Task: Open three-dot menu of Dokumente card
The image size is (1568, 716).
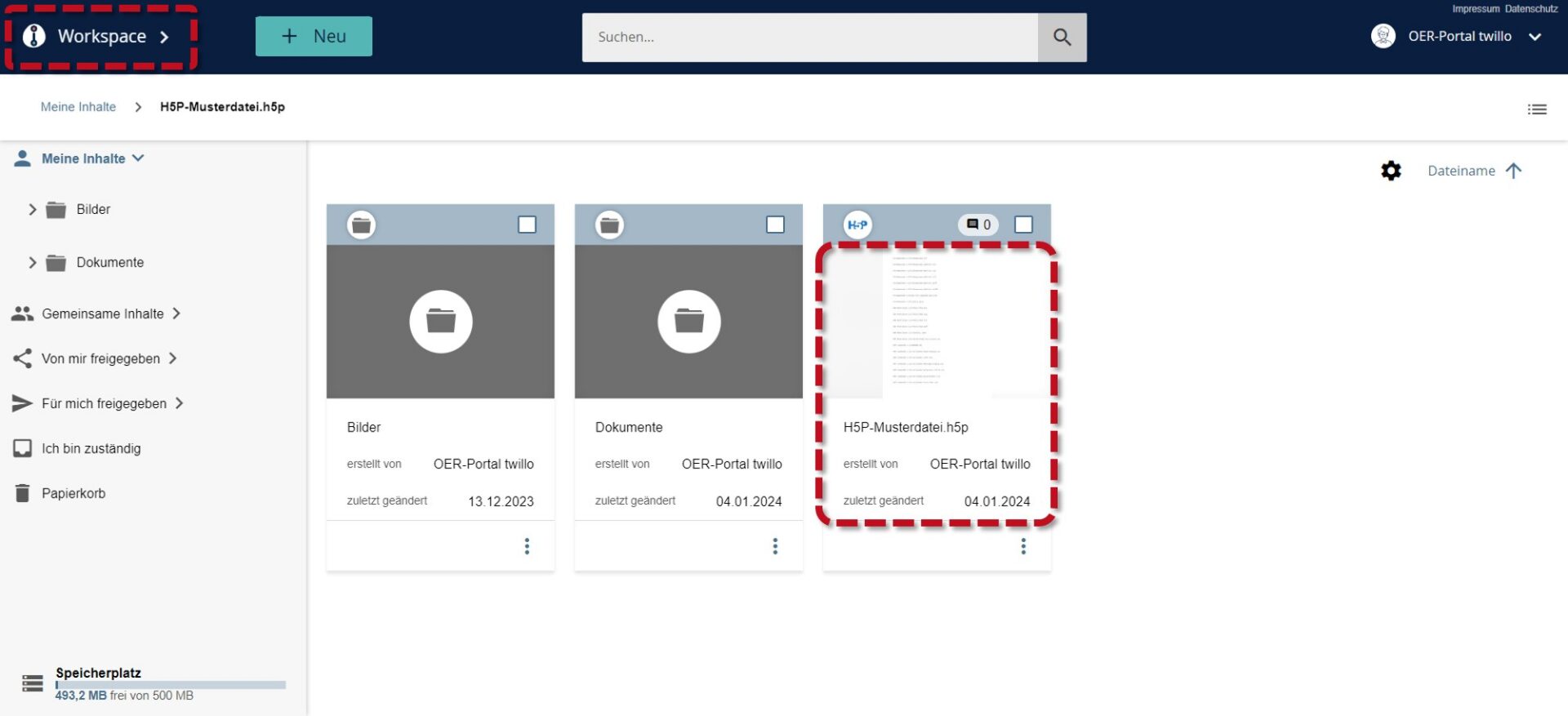Action: [x=775, y=546]
